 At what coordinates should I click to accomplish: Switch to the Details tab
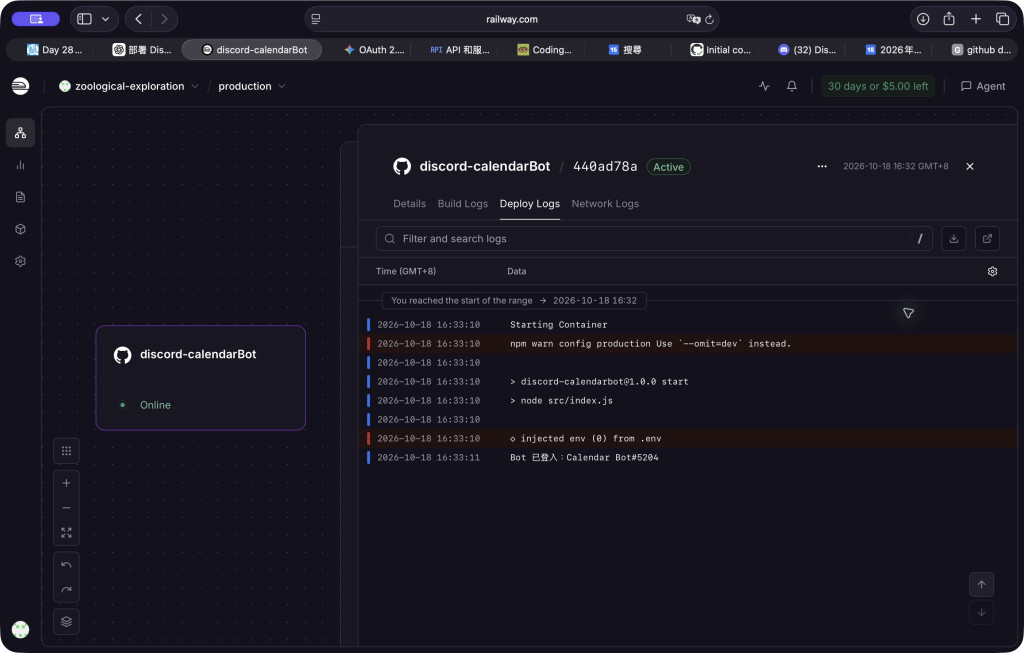coord(409,204)
